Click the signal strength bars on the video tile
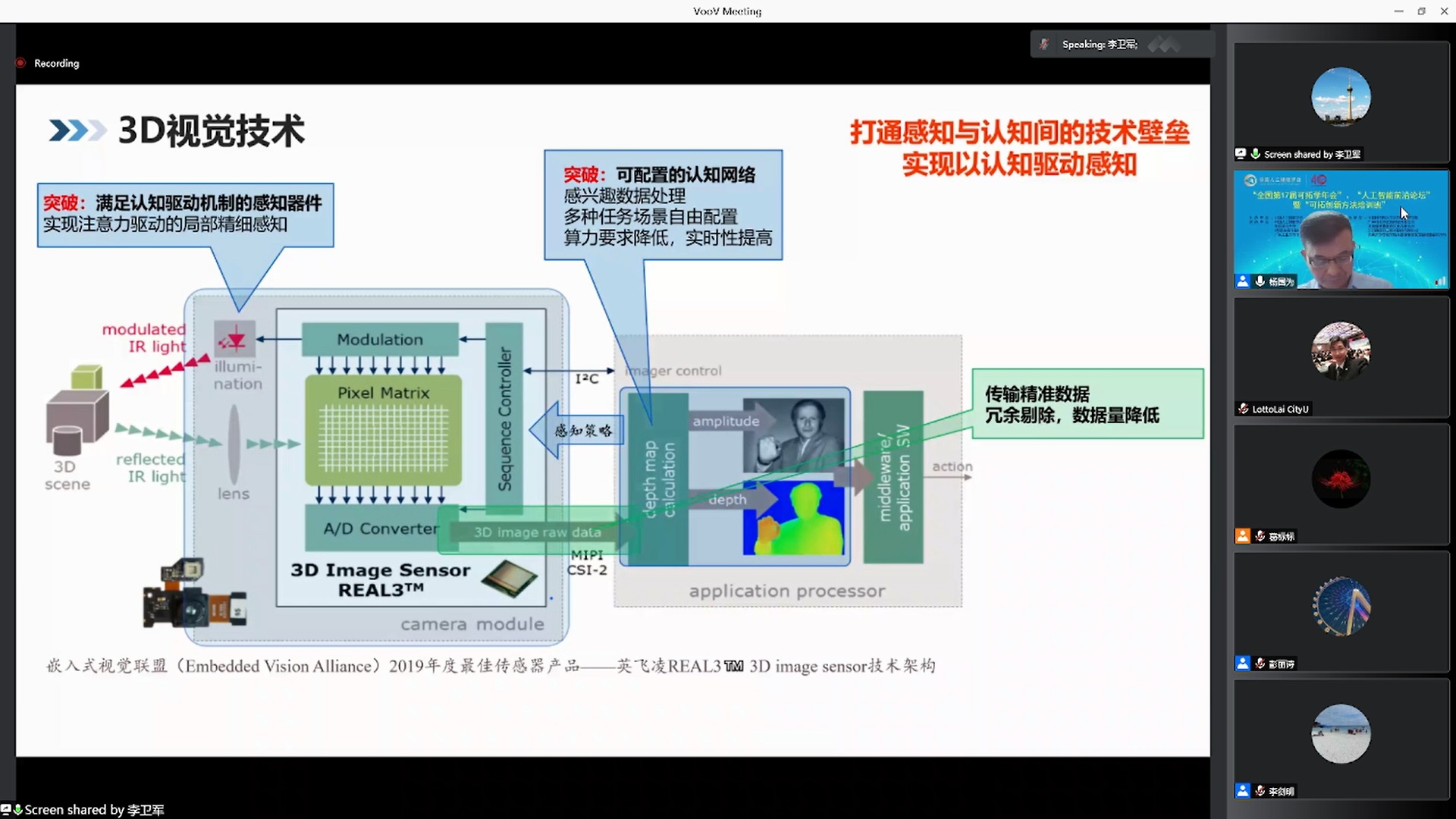This screenshot has height=819, width=1456. [1439, 281]
